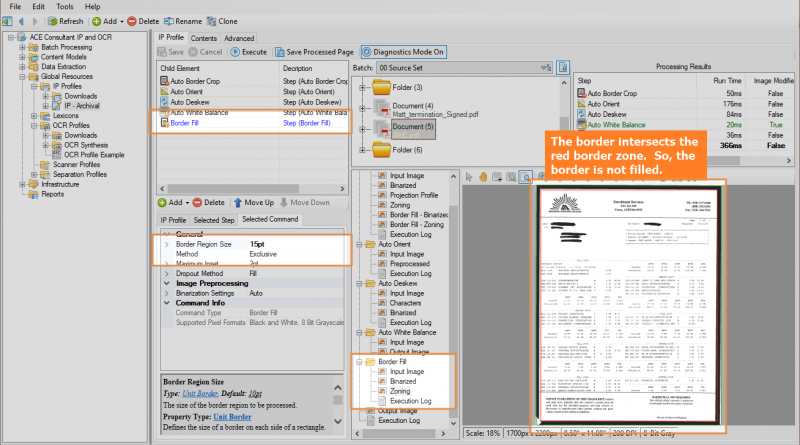The image size is (800, 445).
Task: Open the Tools menu
Action: pyautogui.click(x=65, y=6)
